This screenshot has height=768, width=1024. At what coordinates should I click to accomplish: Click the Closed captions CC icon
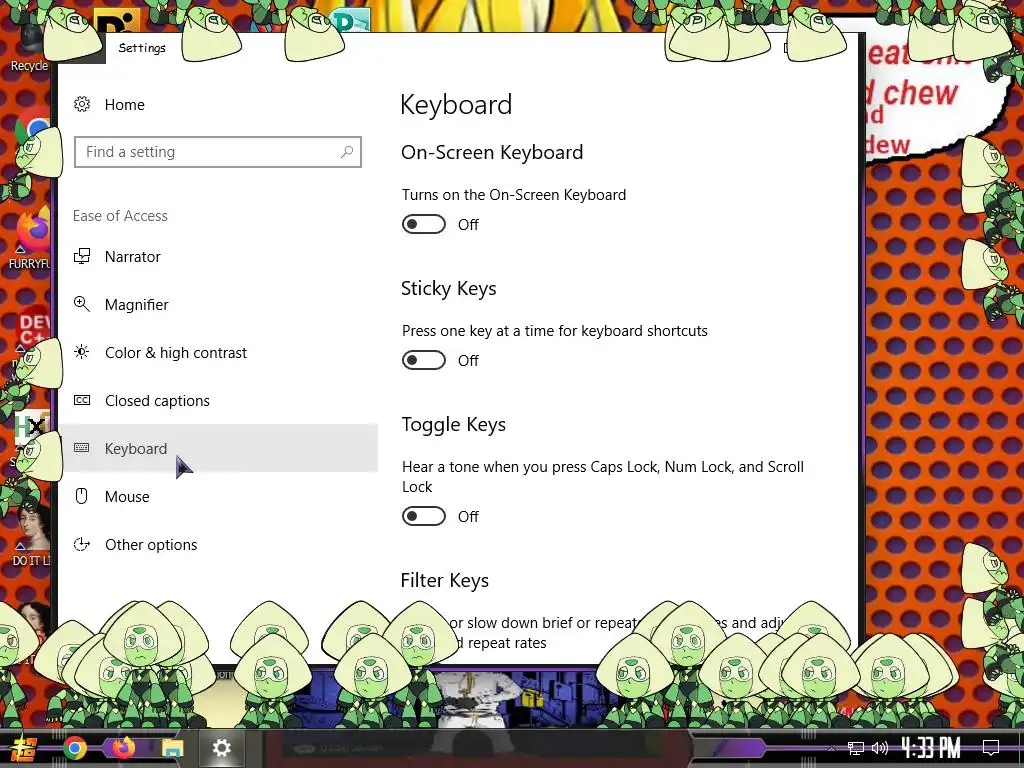pos(82,400)
